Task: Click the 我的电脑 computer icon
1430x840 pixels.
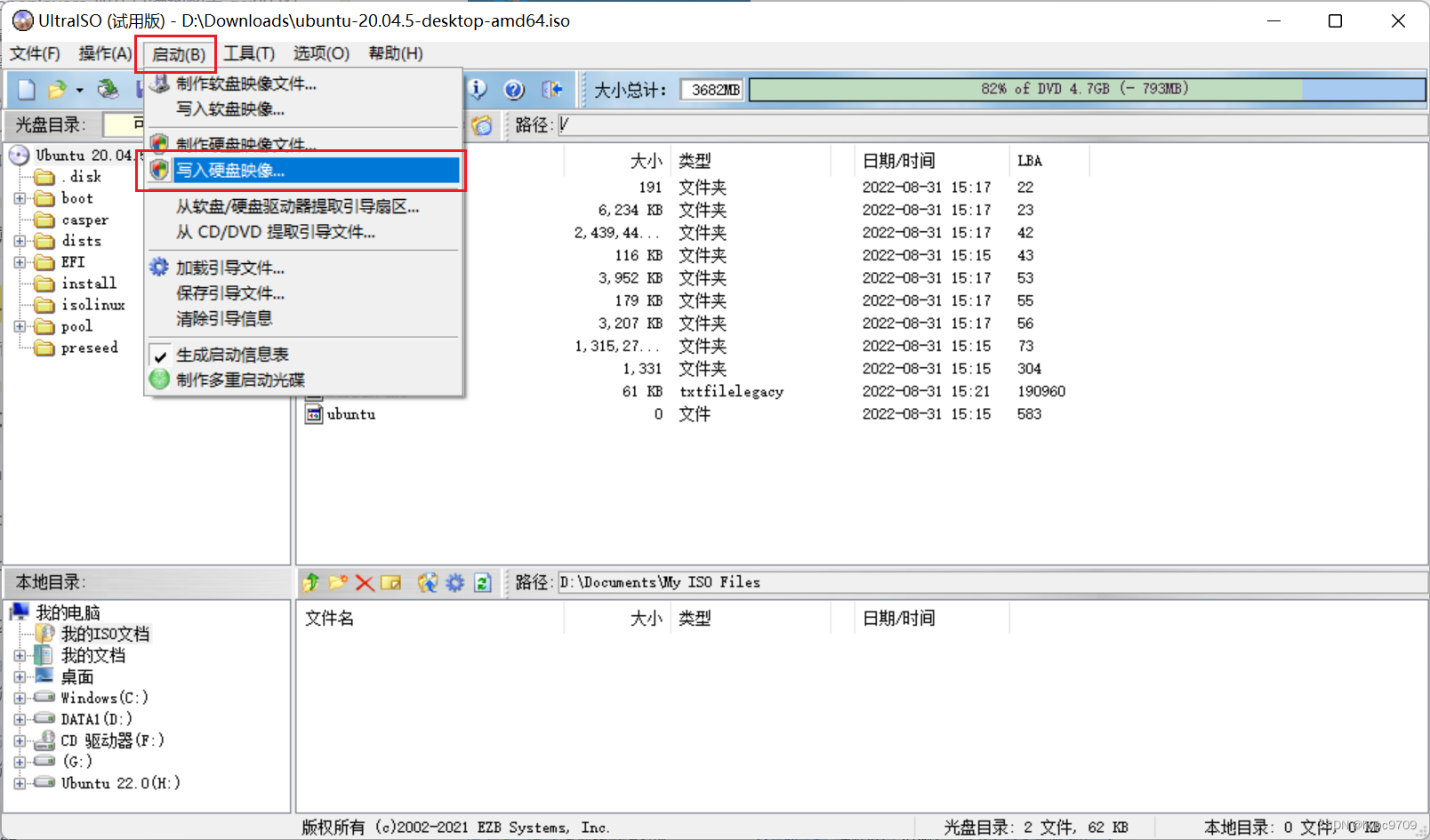Action: 20,612
